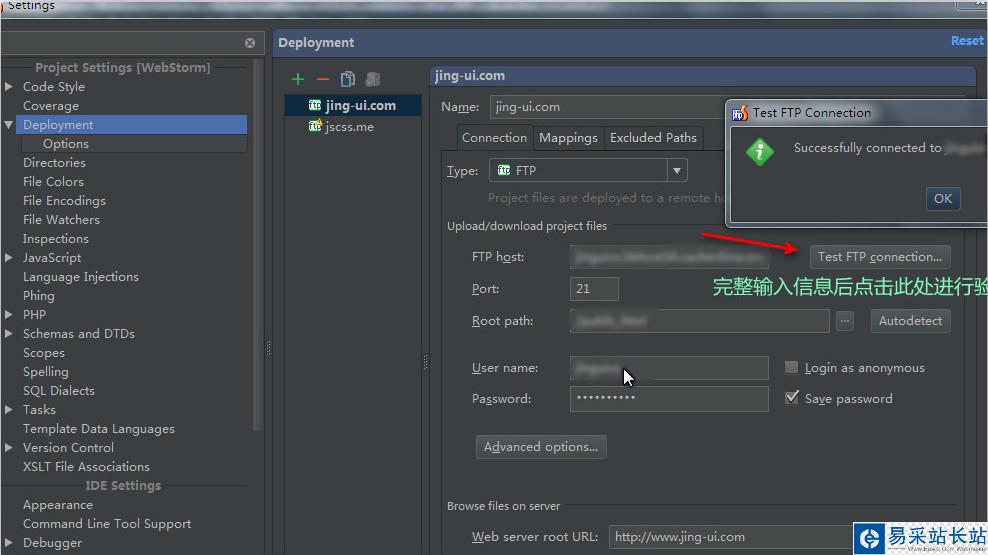Expand Schemas and DTDs node
The height and width of the screenshot is (555, 988).
(9, 333)
